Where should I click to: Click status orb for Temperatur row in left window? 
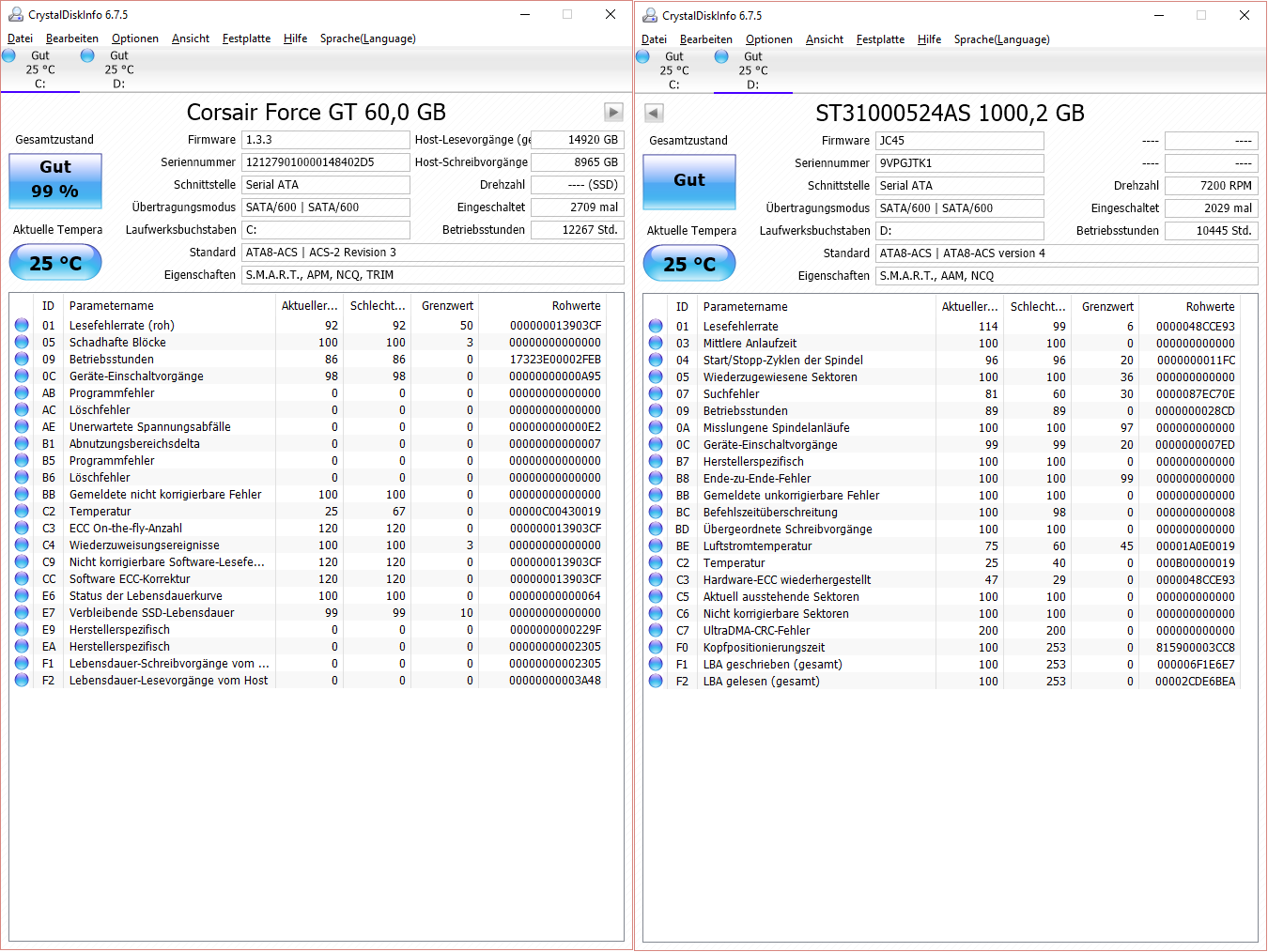tap(22, 511)
